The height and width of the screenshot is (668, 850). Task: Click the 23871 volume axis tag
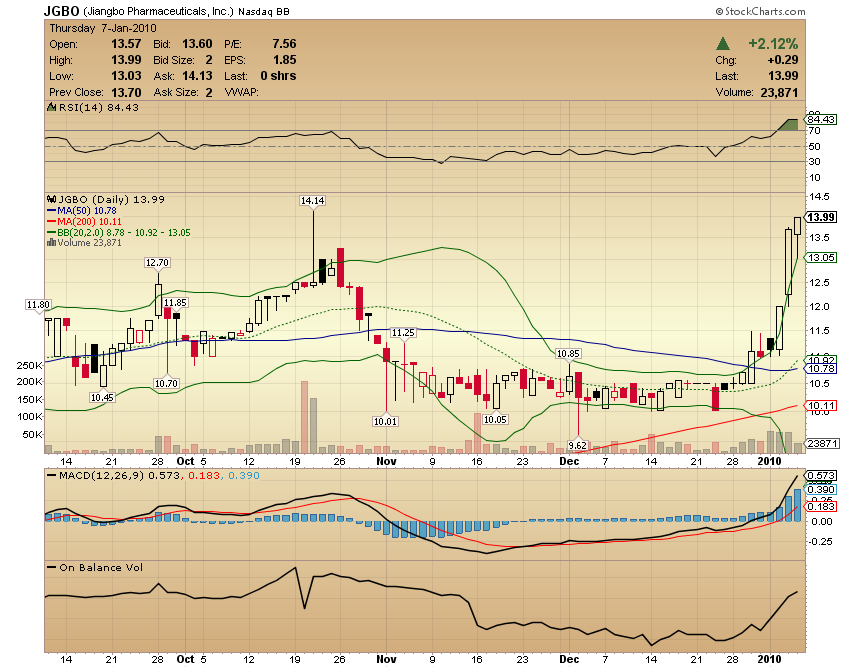pyautogui.click(x=822, y=444)
